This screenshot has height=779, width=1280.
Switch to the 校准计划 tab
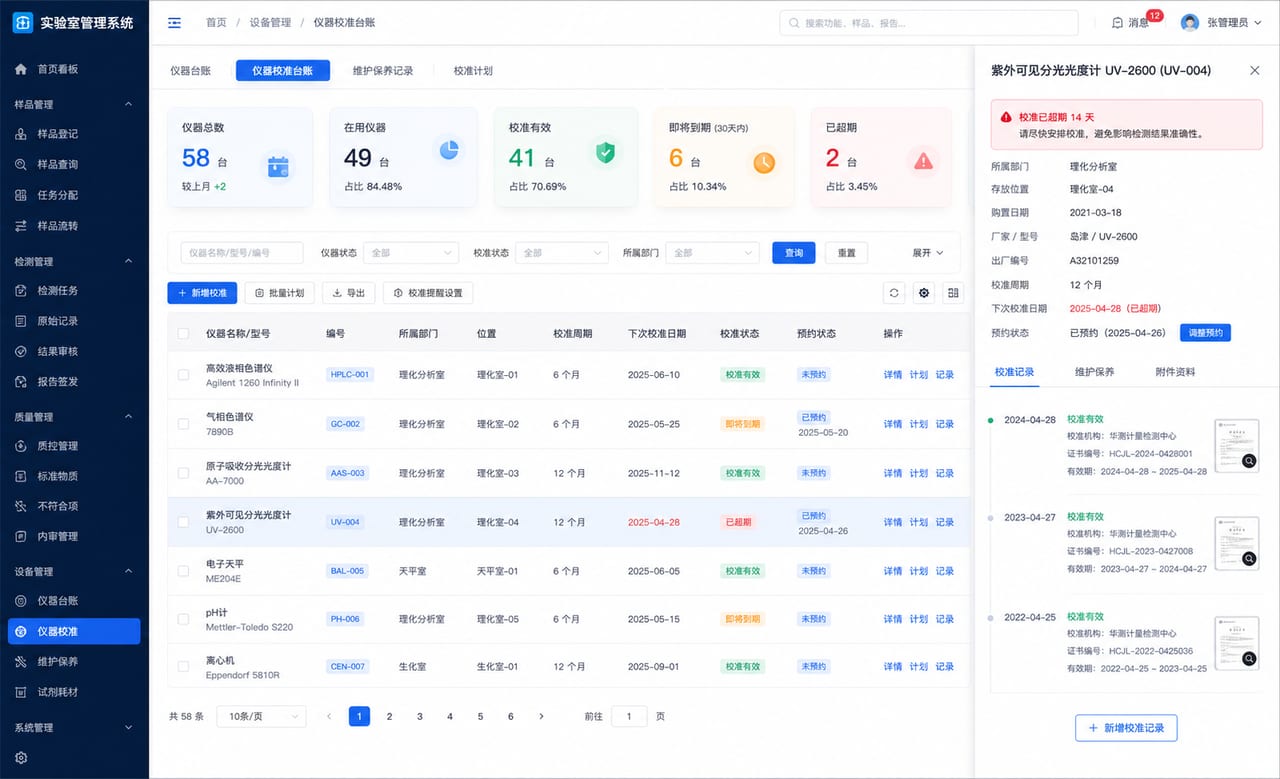click(x=473, y=71)
